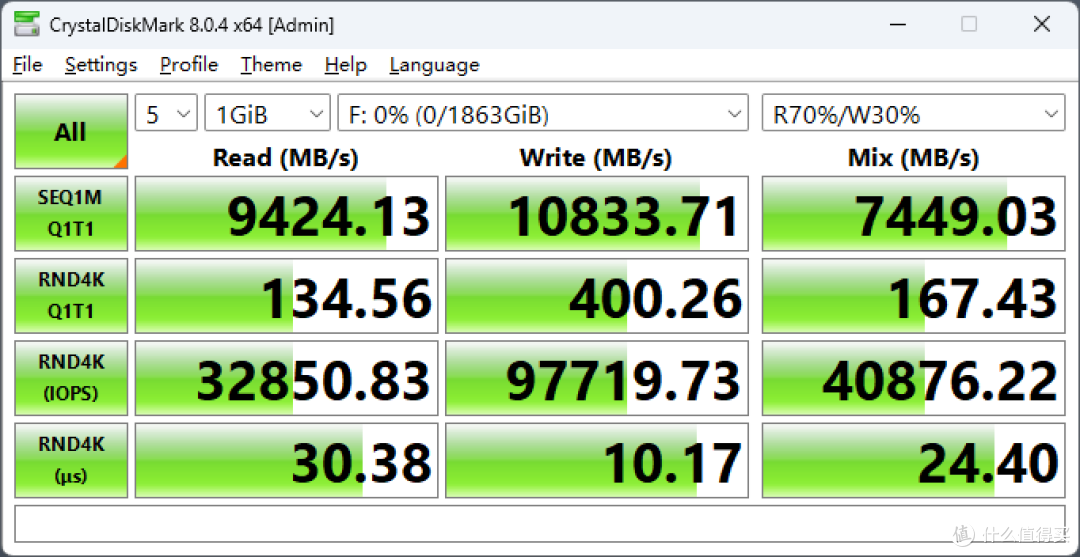This screenshot has width=1080, height=557.
Task: Open the Language menu
Action: click(434, 65)
